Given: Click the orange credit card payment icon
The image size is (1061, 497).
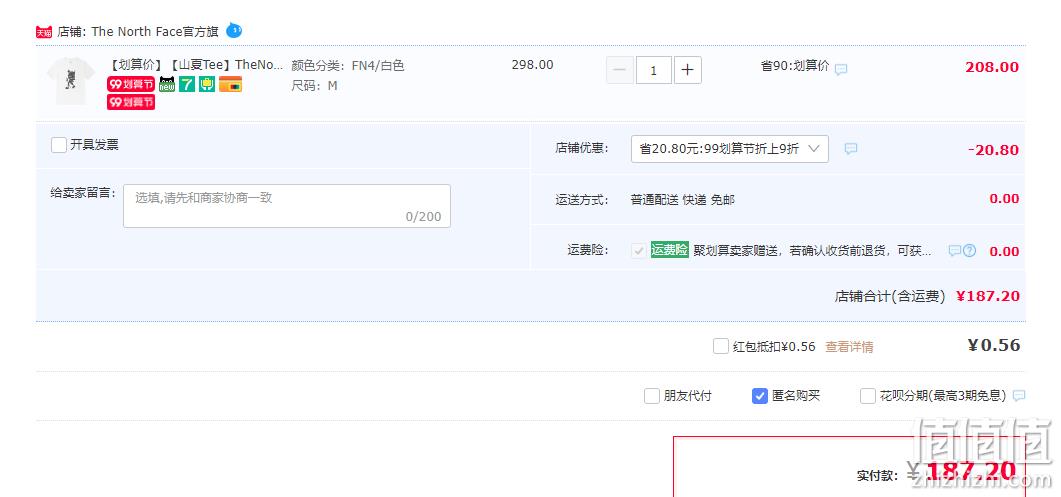Looking at the screenshot, I should click(230, 85).
